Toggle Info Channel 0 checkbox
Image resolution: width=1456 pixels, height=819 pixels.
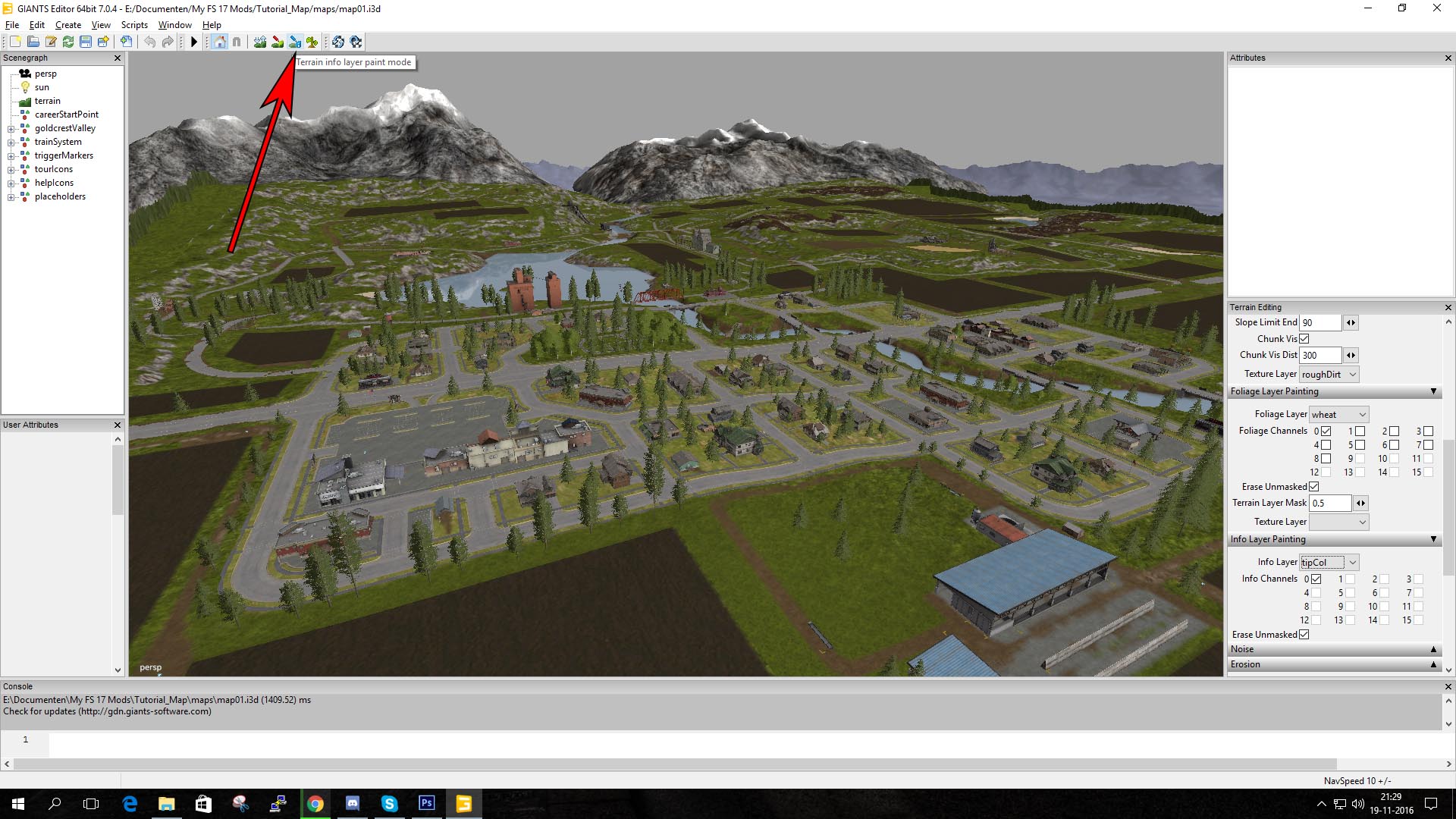(x=1316, y=579)
